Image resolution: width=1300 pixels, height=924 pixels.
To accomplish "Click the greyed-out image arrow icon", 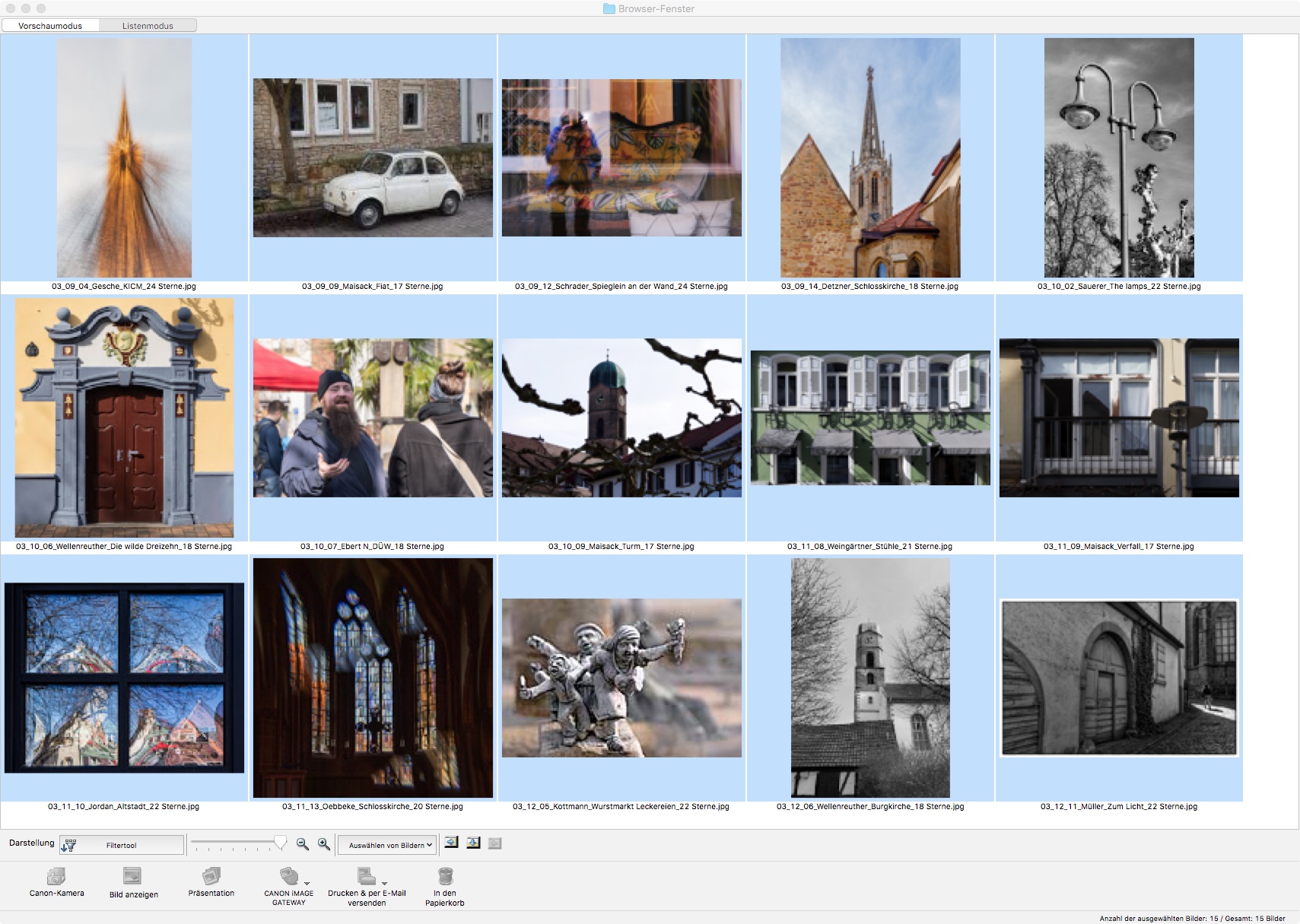I will [x=494, y=843].
